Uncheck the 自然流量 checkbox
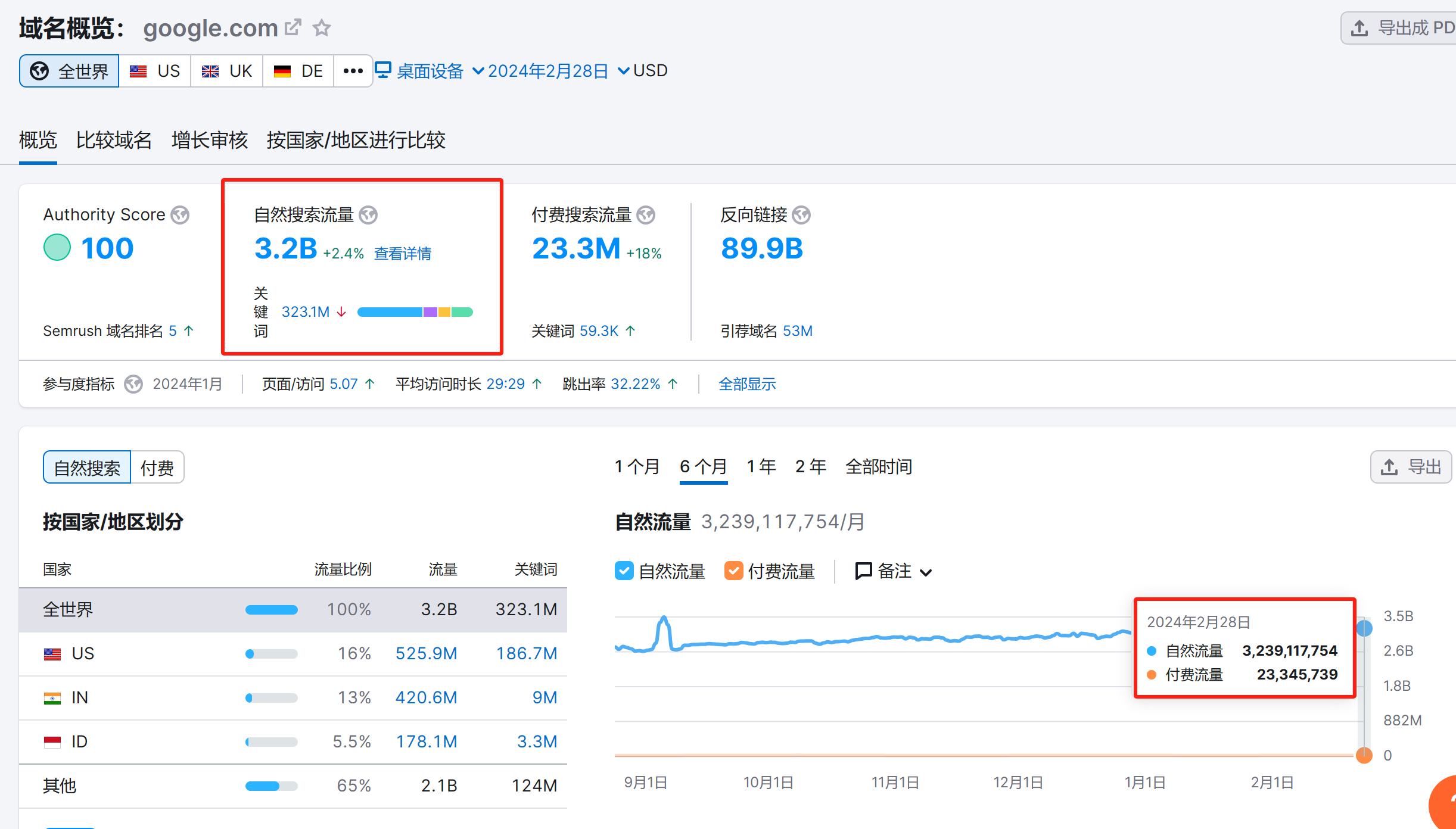This screenshot has width=1456, height=829. [x=624, y=571]
